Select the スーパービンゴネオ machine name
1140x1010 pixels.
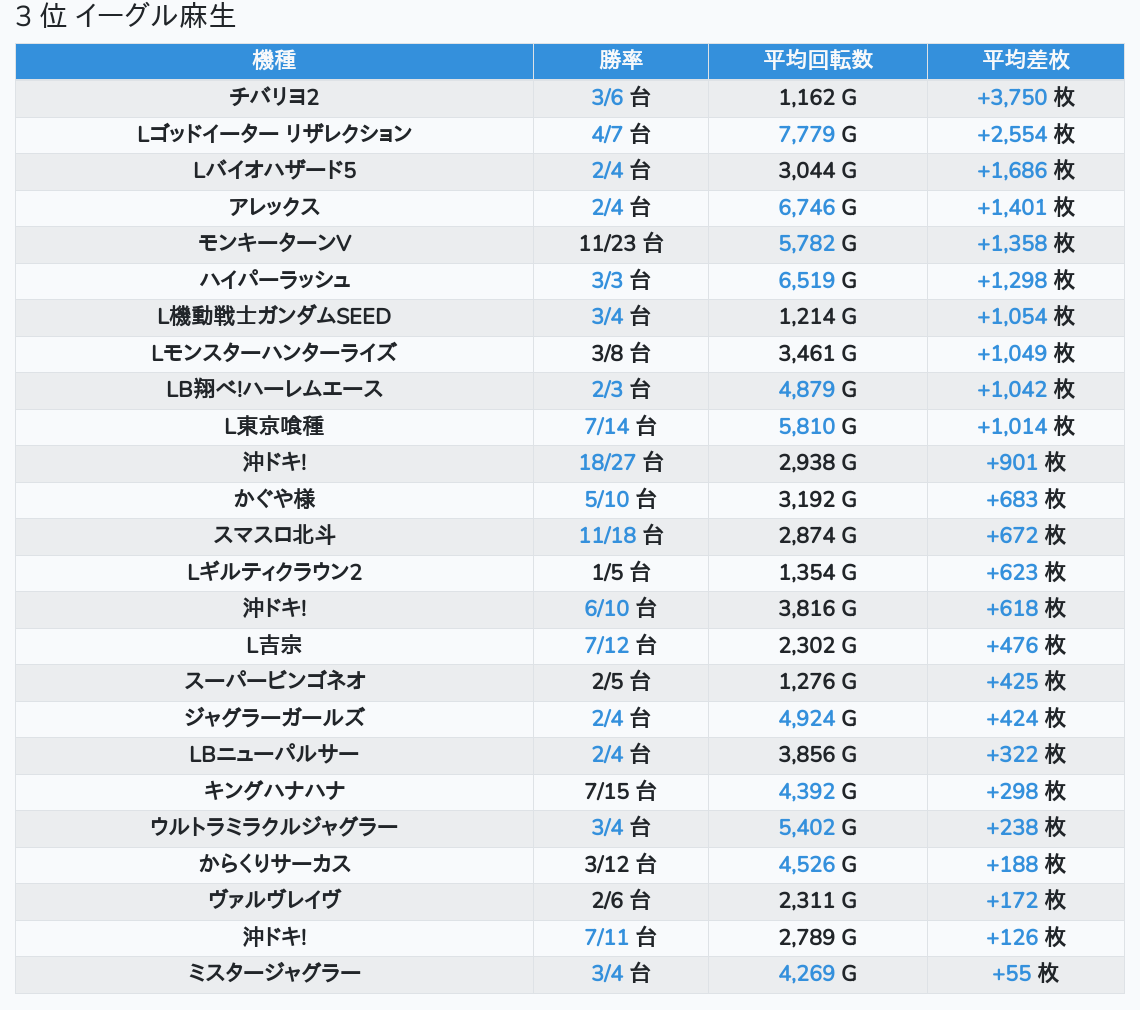click(x=274, y=681)
